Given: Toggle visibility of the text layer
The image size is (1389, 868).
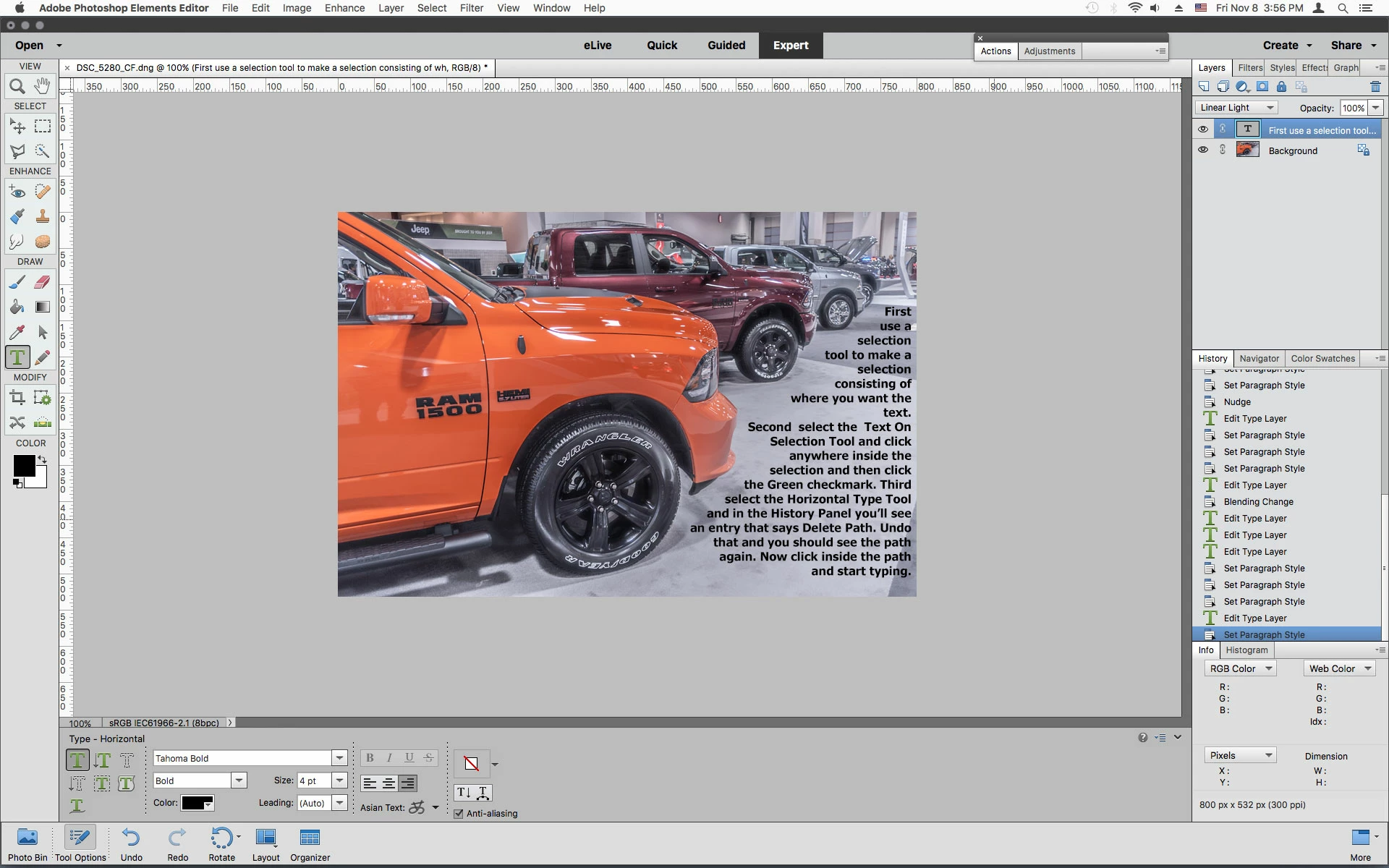Looking at the screenshot, I should 1203,129.
